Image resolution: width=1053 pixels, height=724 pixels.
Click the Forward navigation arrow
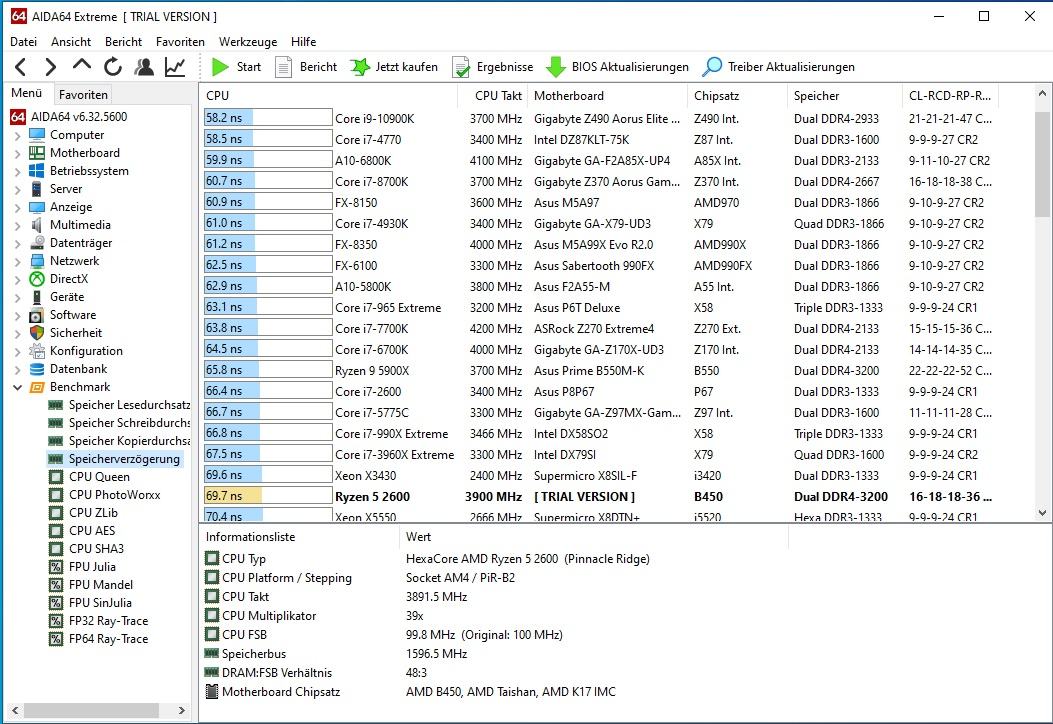point(50,67)
